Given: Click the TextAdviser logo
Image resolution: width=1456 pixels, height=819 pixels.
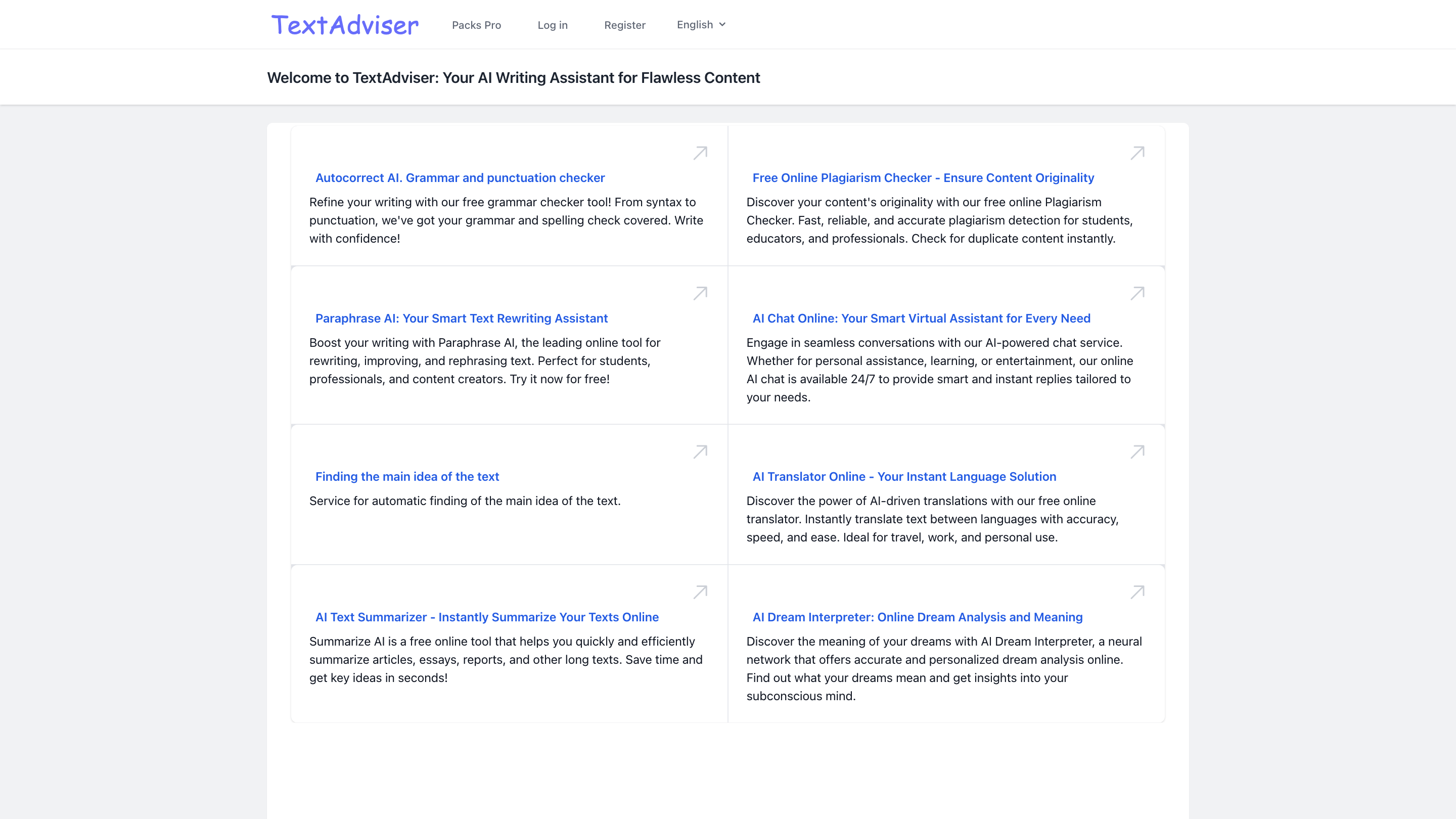Looking at the screenshot, I should pos(345,24).
